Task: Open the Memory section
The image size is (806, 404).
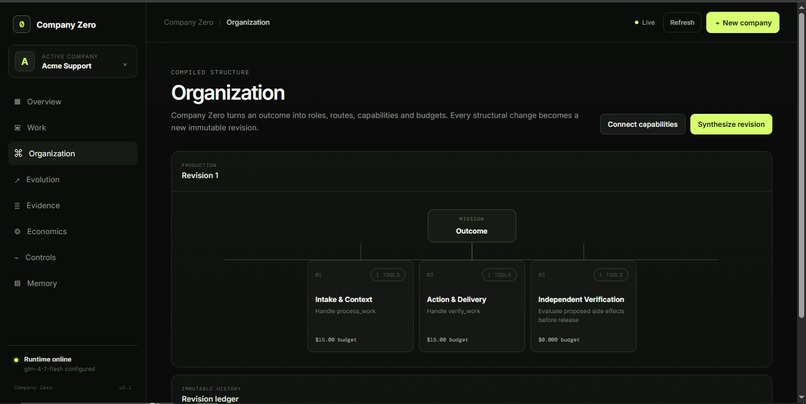Action: 72,283
